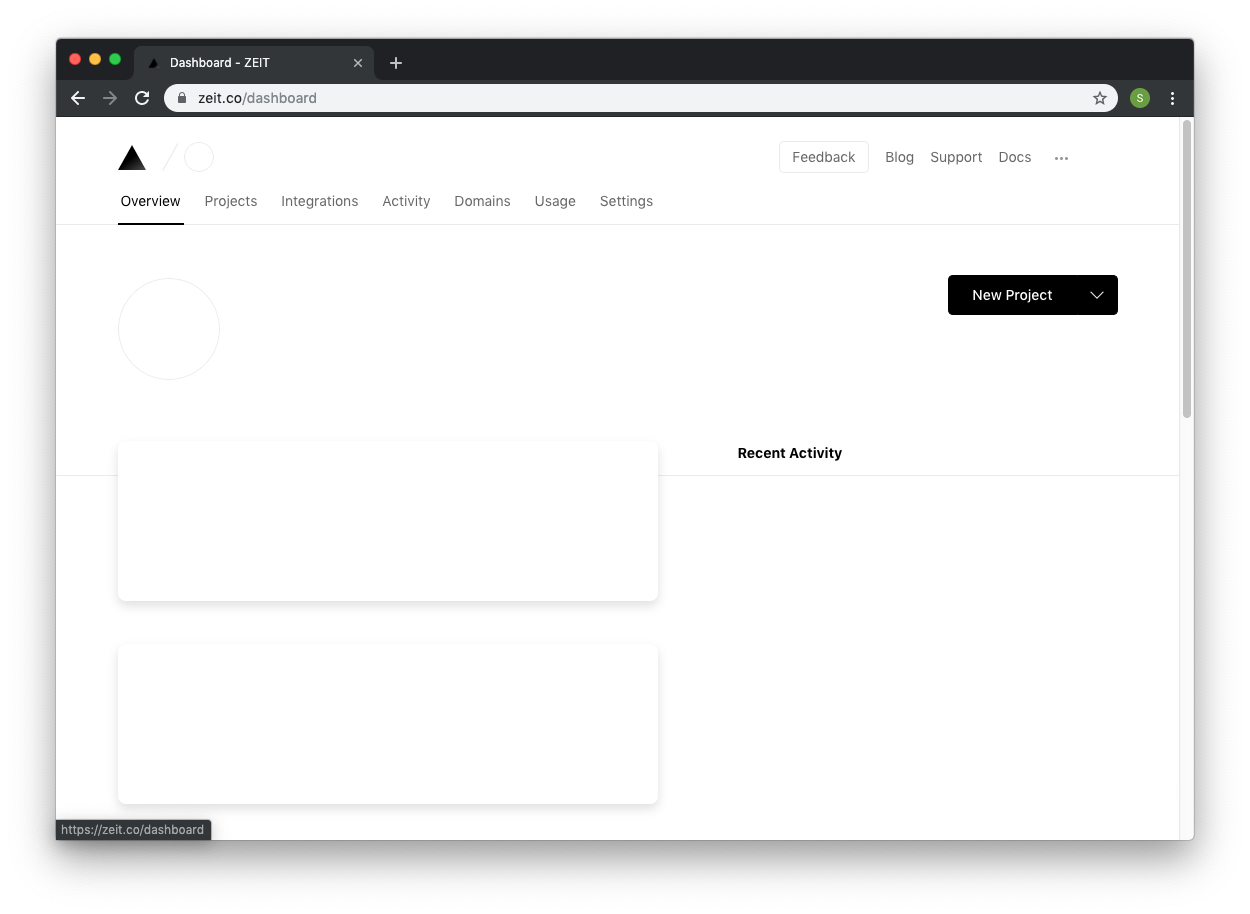Click the first empty project card
The image size is (1250, 914).
click(x=388, y=521)
